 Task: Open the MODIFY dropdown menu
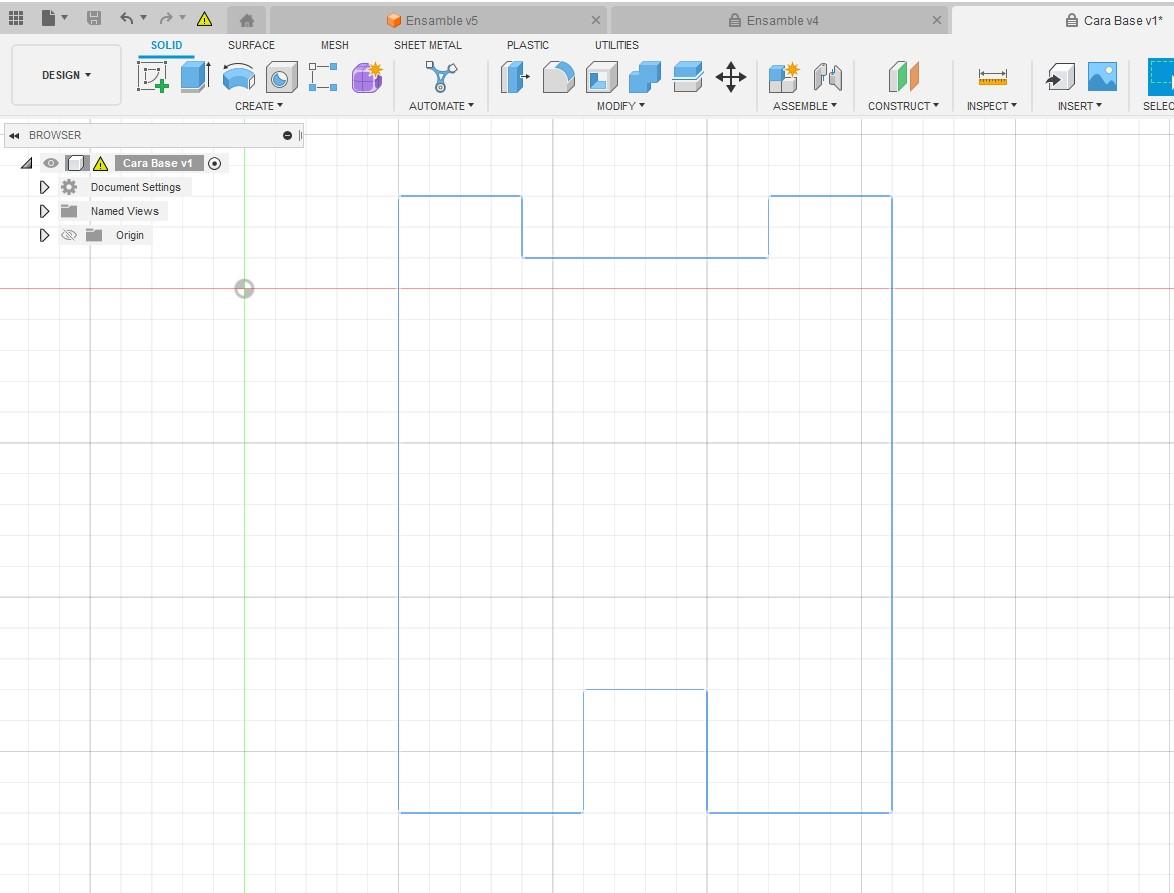619,105
